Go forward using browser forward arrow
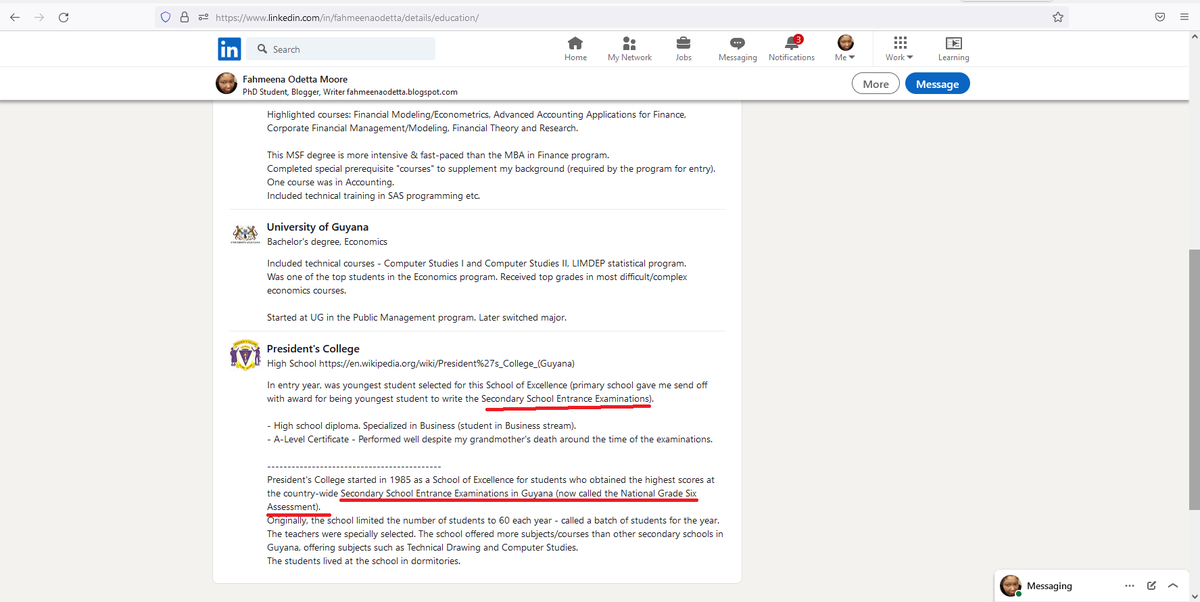Screen dimensions: 1200x602 click(39, 17)
